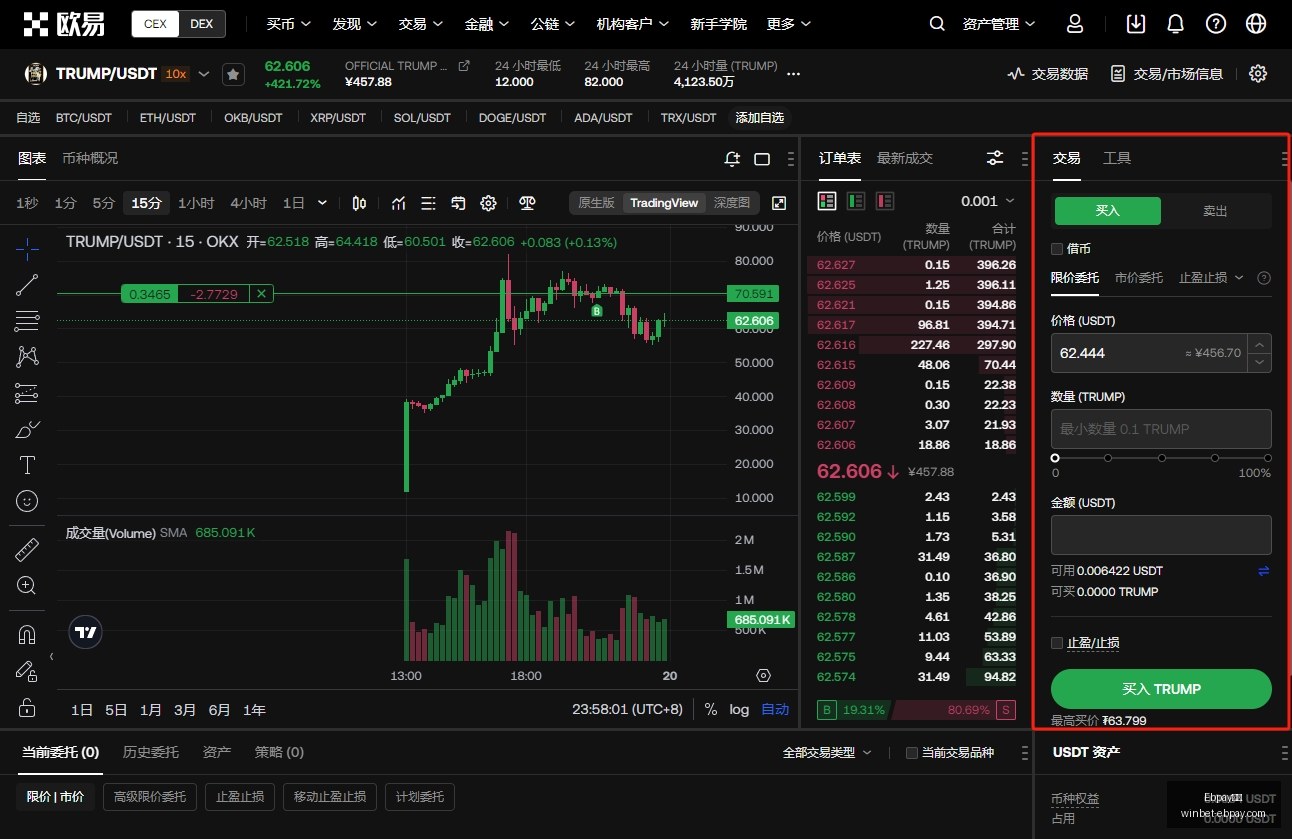
Task: Open the 交易数据 link
Action: (1048, 74)
